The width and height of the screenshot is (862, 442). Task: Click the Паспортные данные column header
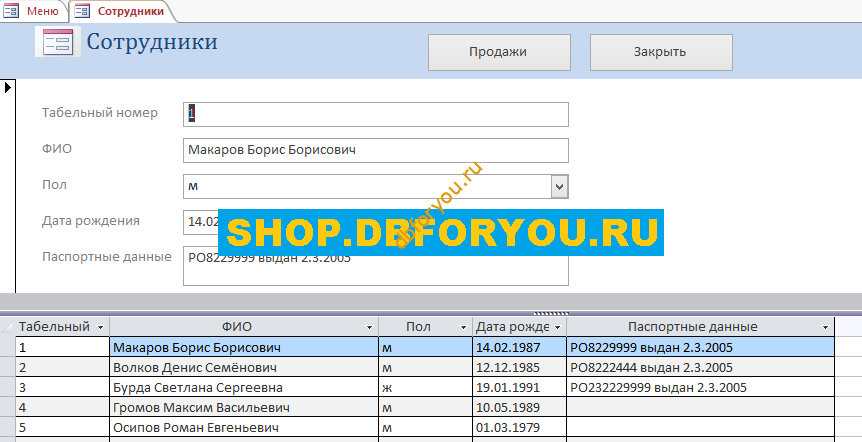[x=700, y=327]
